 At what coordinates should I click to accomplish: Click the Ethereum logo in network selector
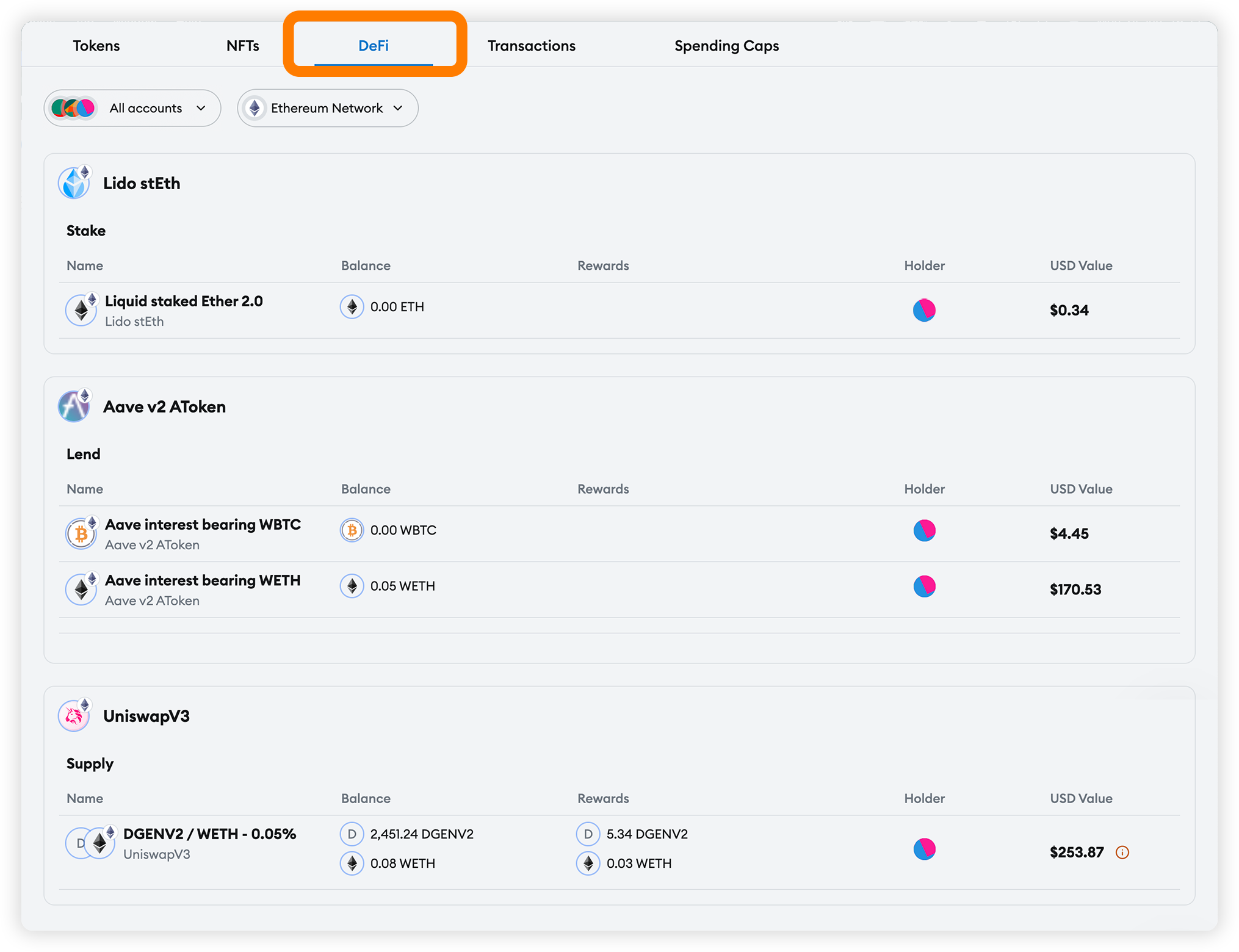pos(255,108)
